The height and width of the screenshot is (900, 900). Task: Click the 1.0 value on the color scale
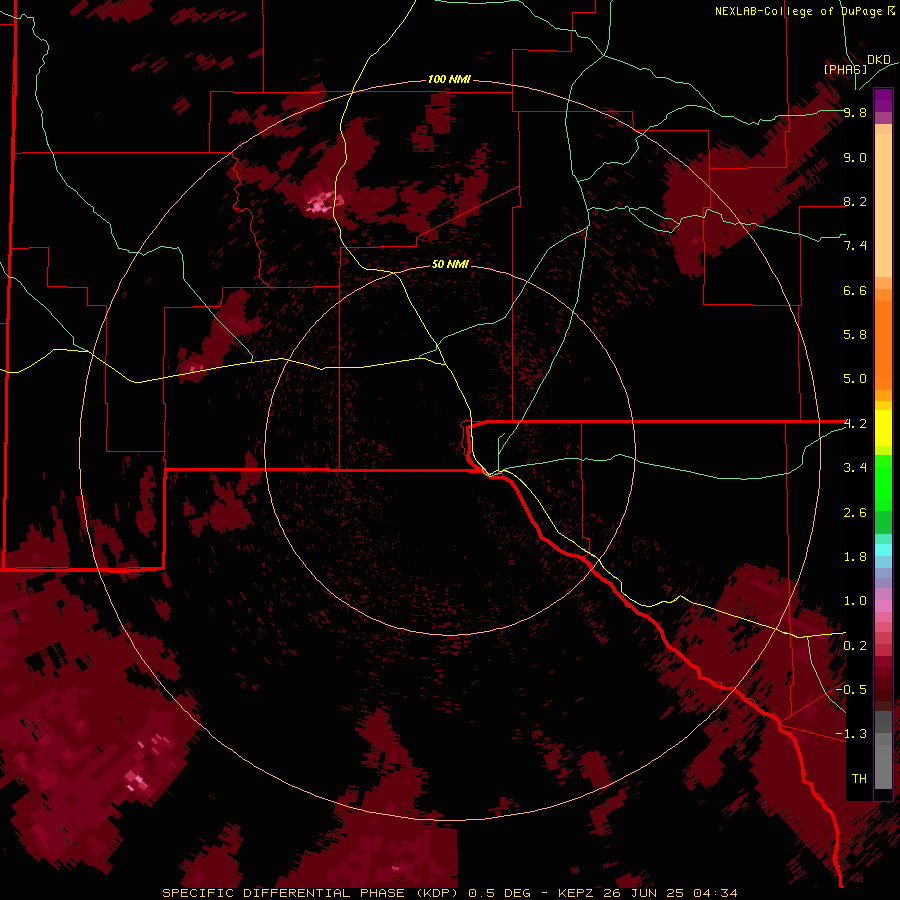point(855,601)
